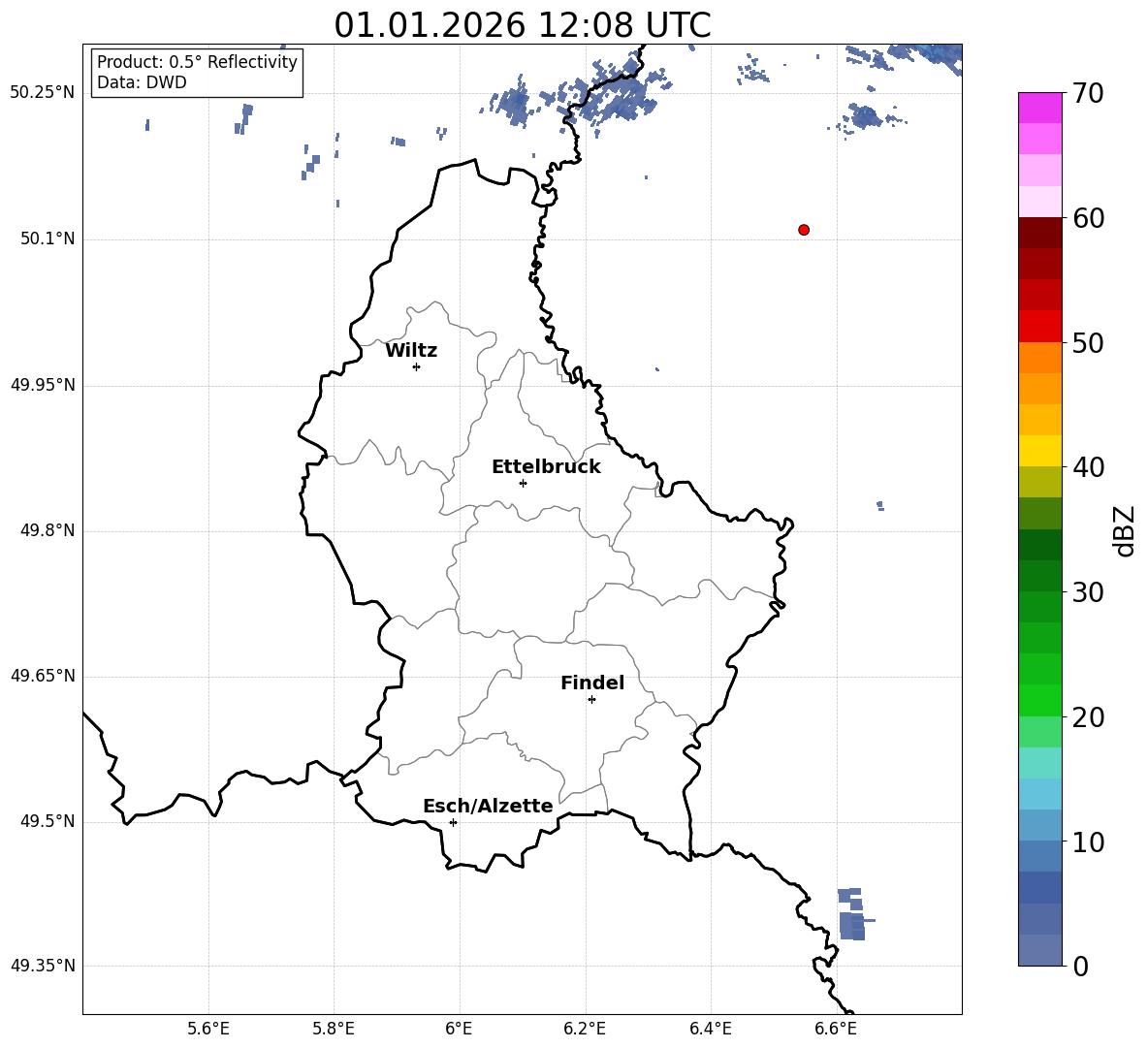Click the 6°E longitude label
The height and width of the screenshot is (1048, 1148).
459,1029
